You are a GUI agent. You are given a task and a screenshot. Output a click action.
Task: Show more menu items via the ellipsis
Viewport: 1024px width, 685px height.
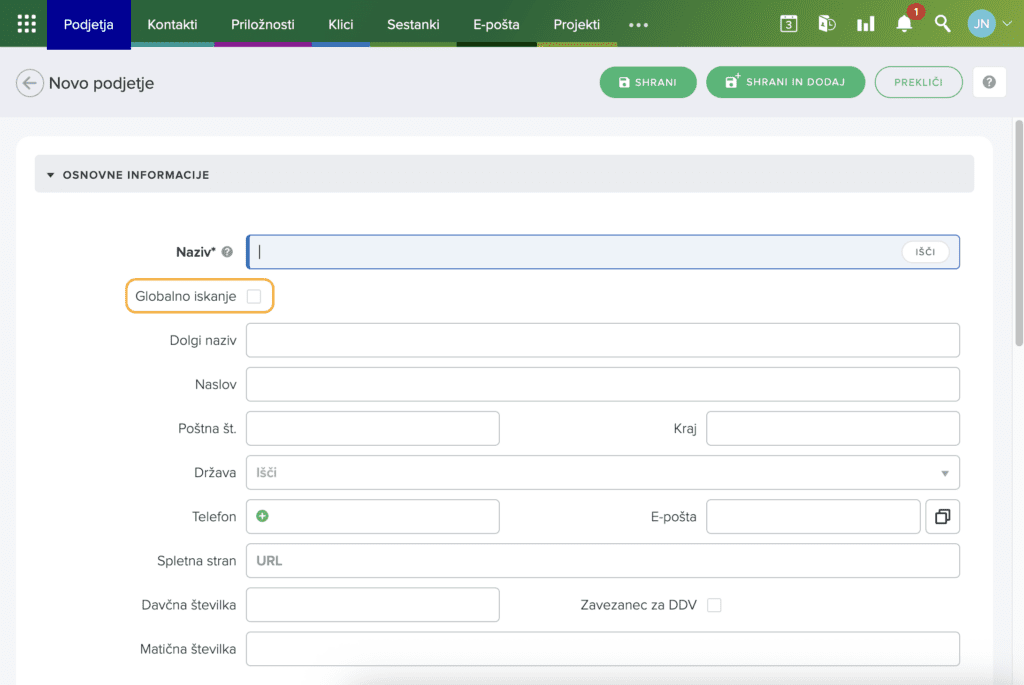pyautogui.click(x=638, y=24)
